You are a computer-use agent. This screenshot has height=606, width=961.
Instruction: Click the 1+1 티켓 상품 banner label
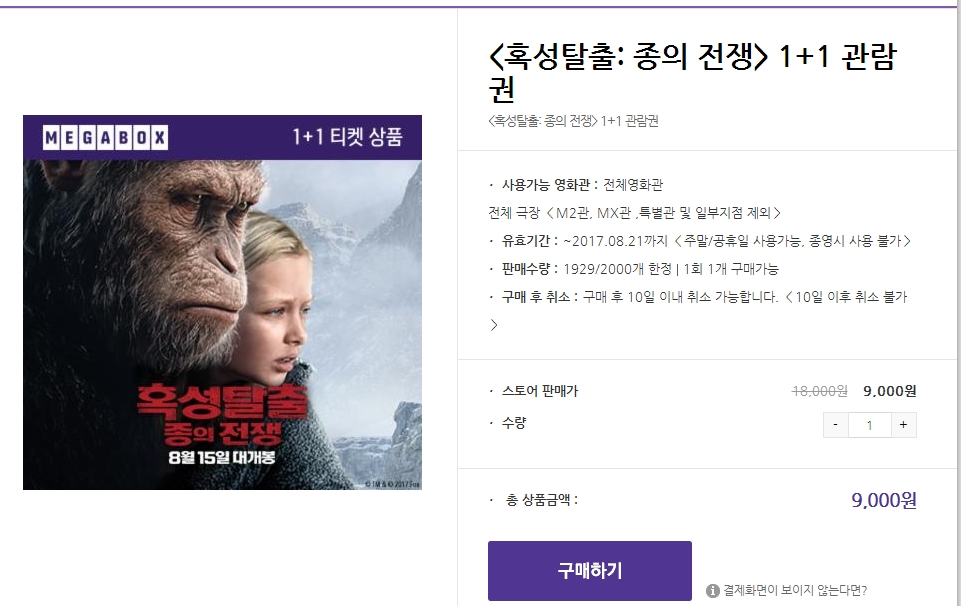(x=347, y=136)
